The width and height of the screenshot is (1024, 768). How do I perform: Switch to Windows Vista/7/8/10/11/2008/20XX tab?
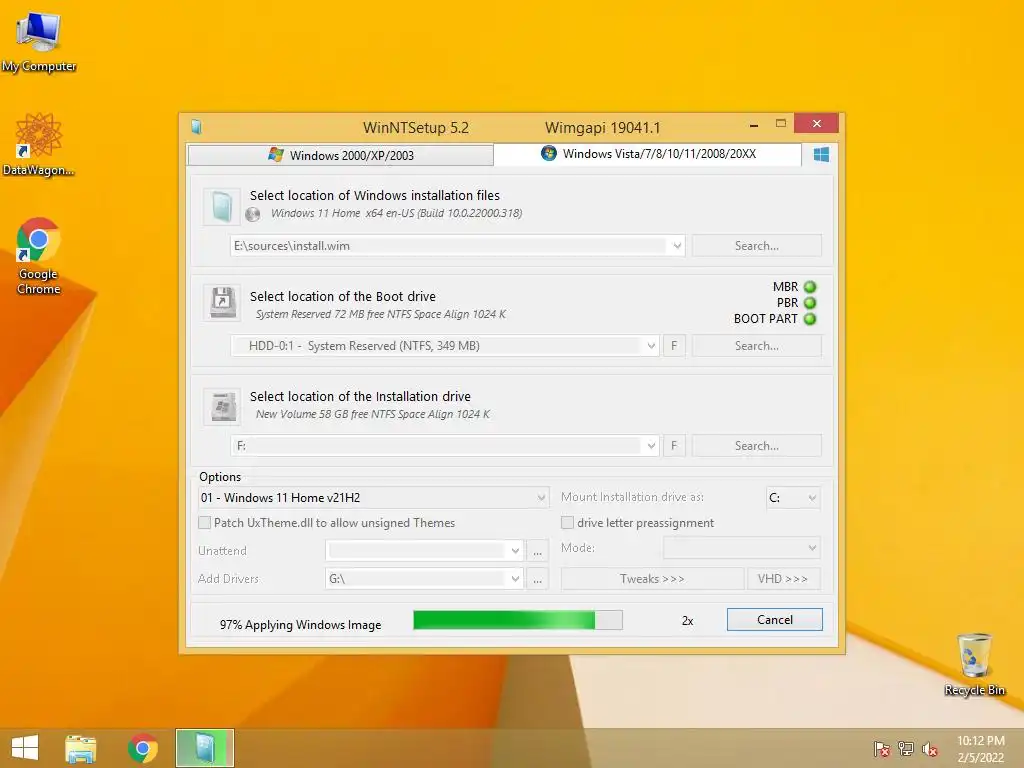648,153
